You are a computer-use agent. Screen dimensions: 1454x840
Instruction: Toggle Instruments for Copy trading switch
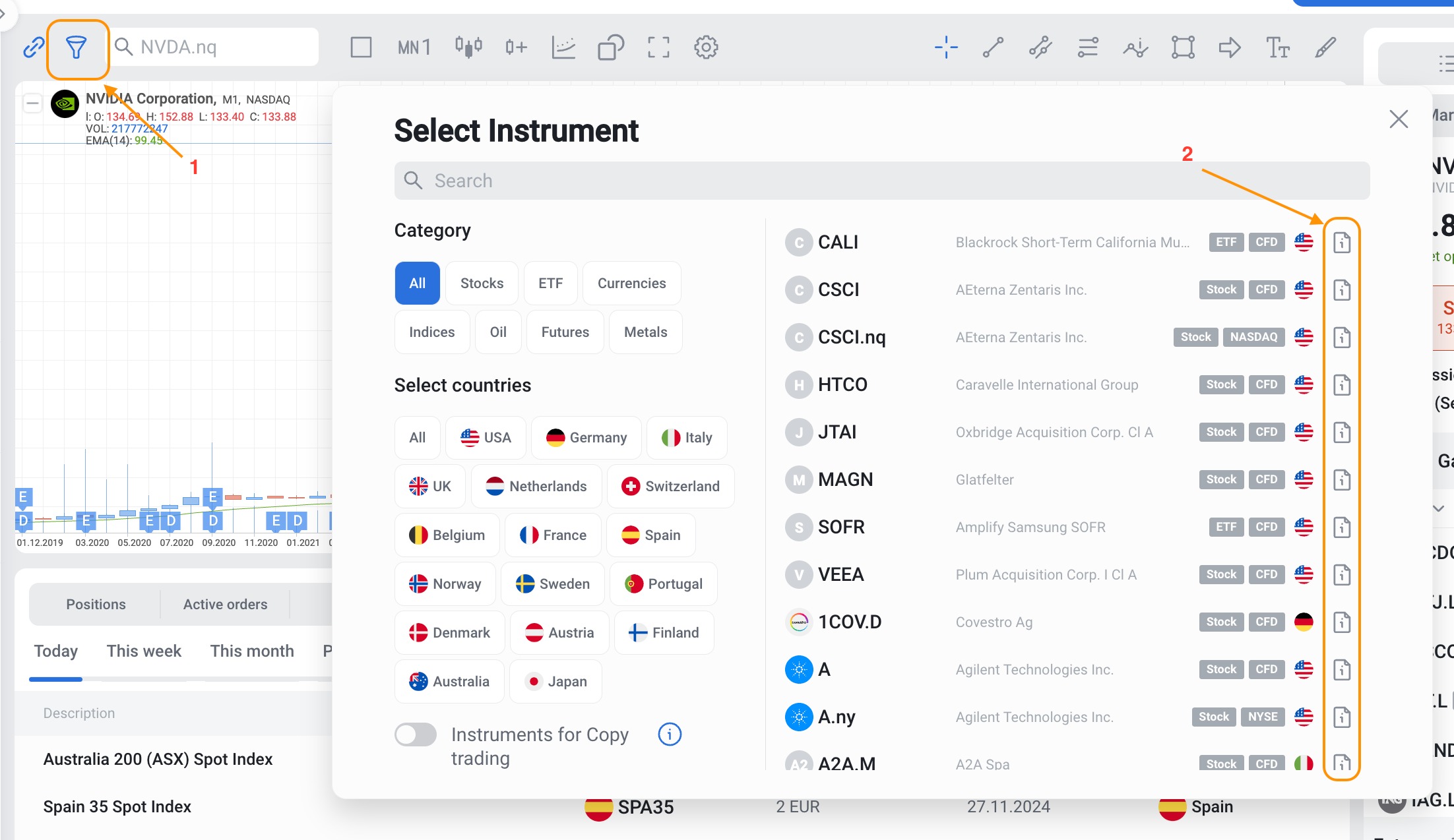(x=416, y=735)
